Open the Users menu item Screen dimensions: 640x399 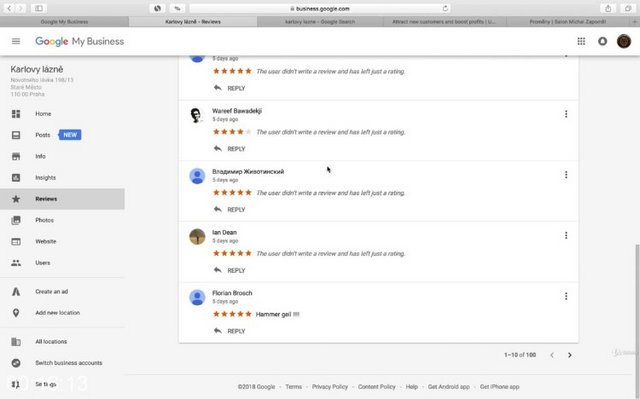click(x=43, y=263)
